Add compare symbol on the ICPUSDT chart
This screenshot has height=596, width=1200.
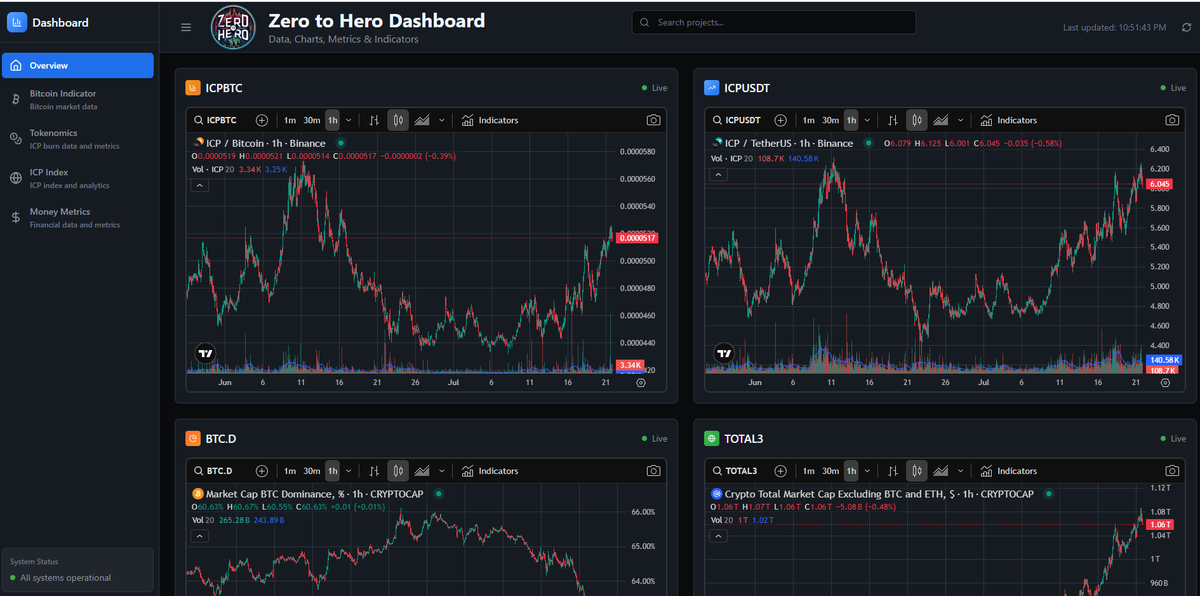pyautogui.click(x=781, y=120)
